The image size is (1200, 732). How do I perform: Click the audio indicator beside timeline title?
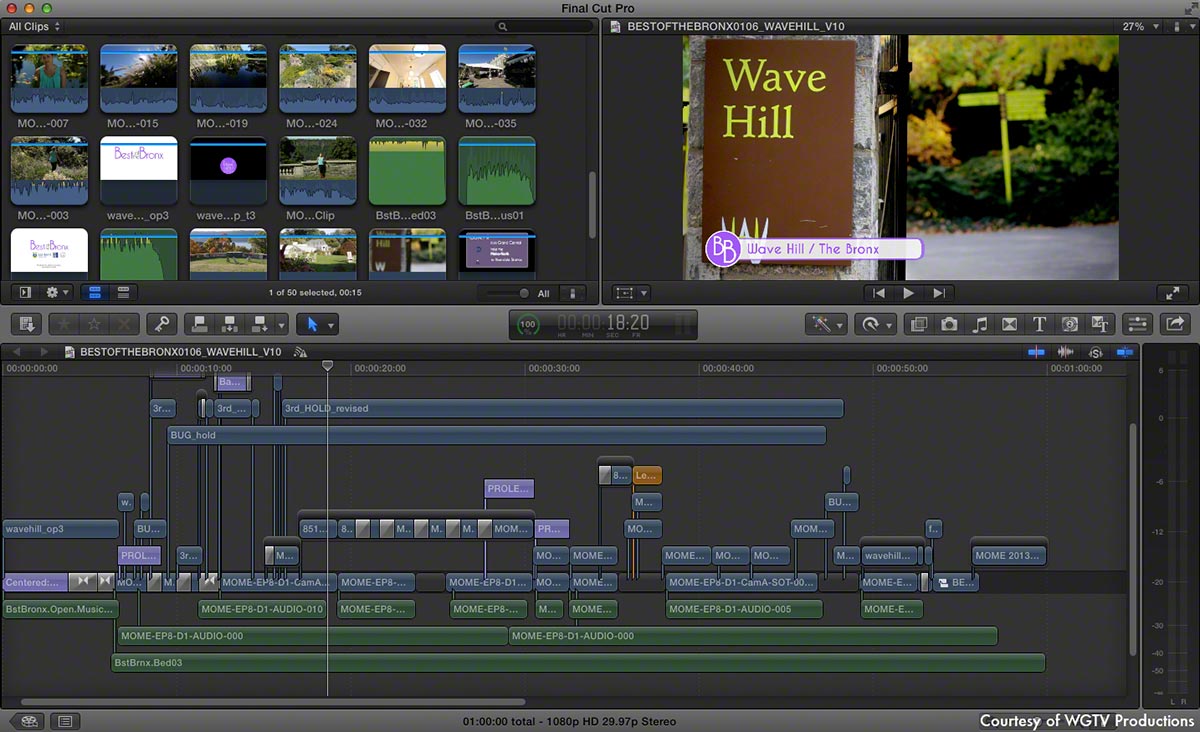[301, 352]
